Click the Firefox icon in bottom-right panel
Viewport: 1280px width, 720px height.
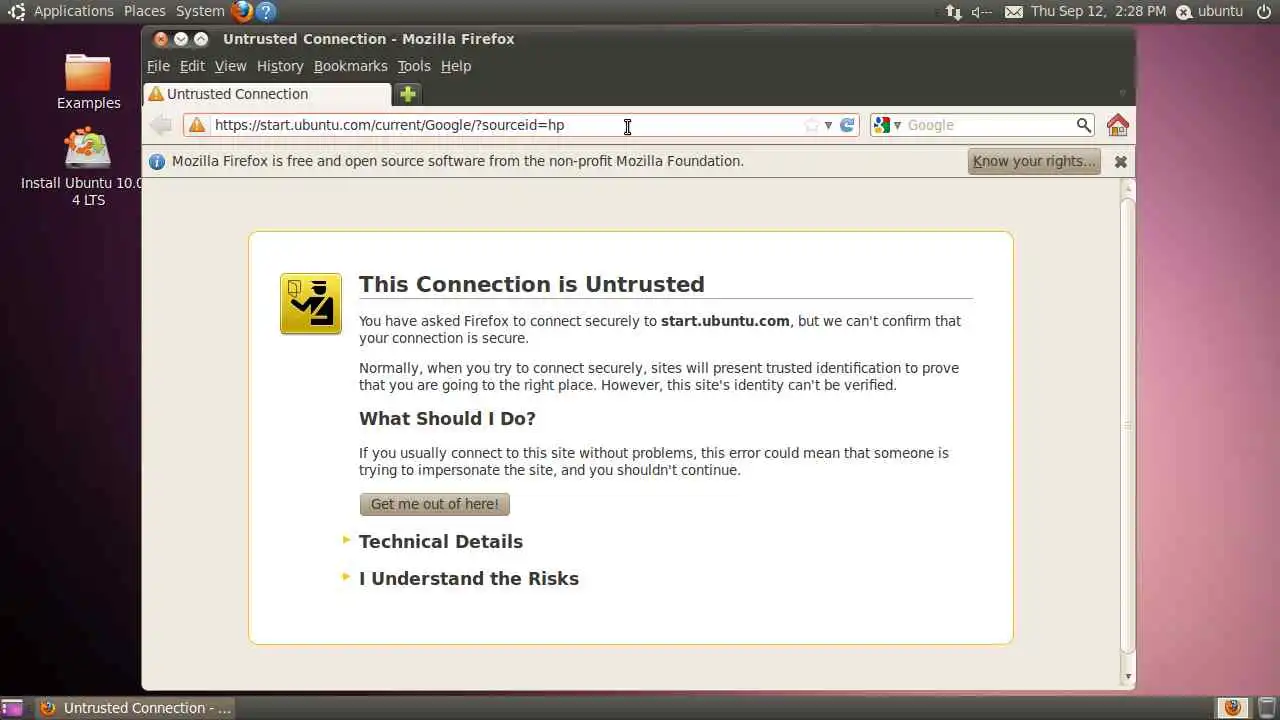pos(1232,708)
